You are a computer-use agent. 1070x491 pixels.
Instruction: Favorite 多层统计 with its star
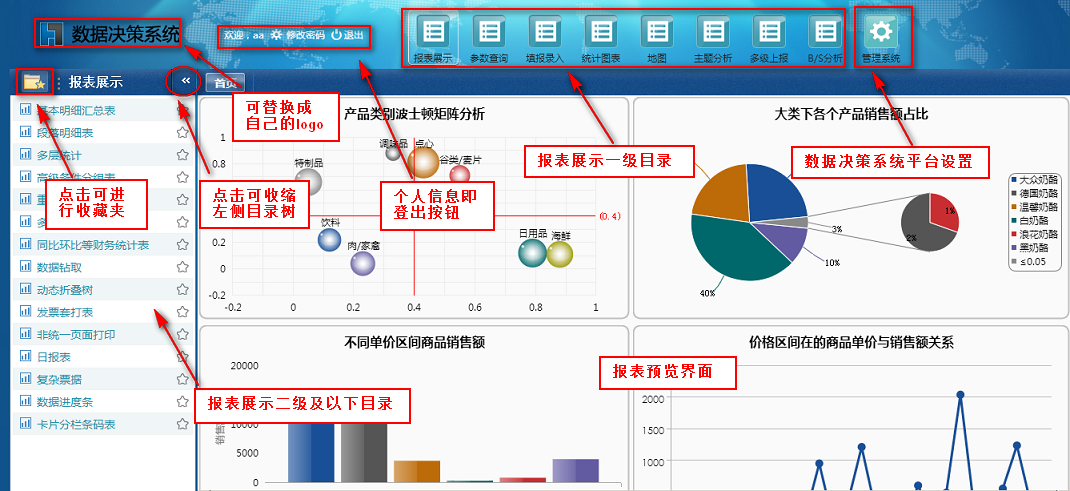182,155
